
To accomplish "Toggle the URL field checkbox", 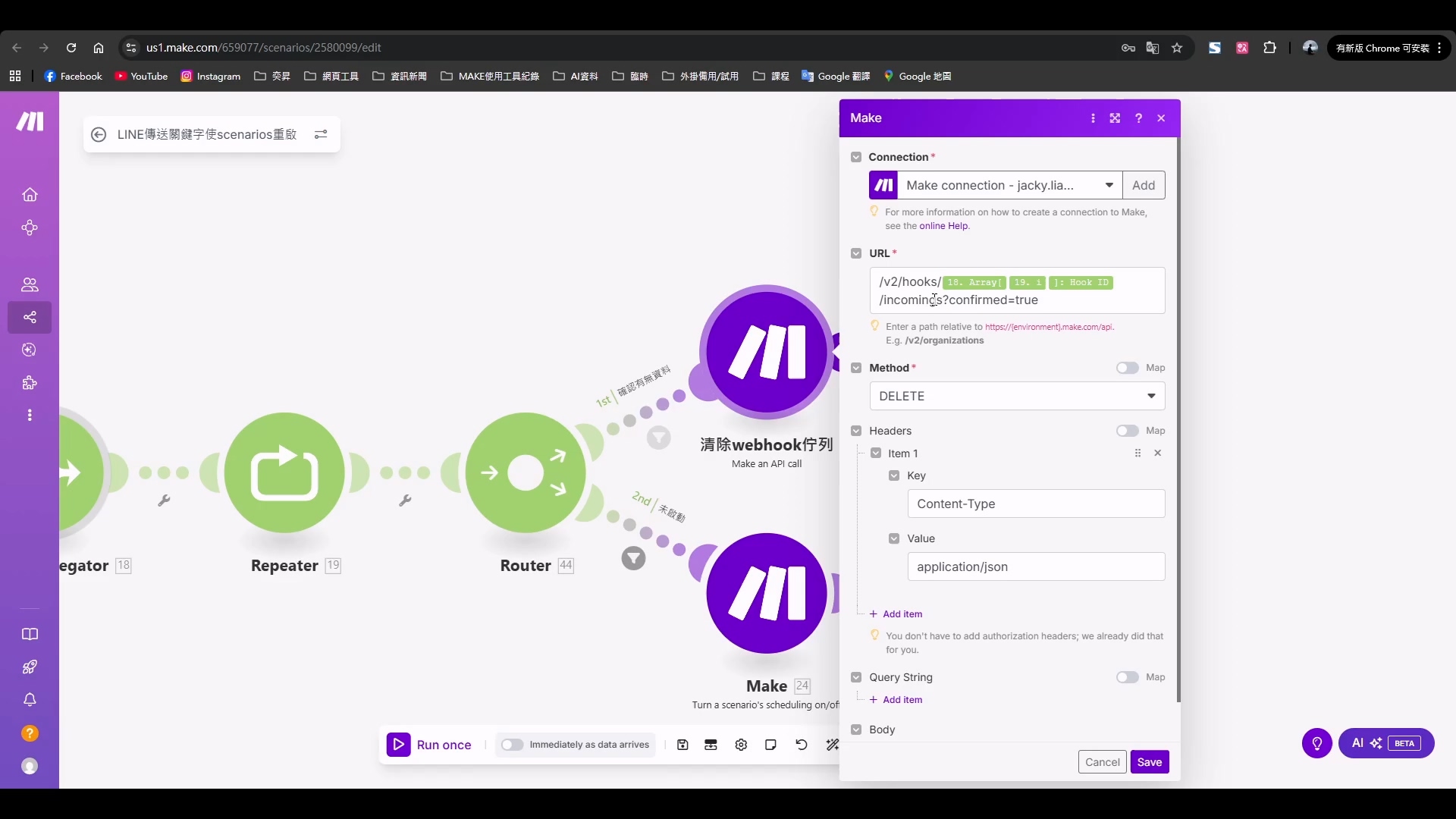I will tap(856, 253).
